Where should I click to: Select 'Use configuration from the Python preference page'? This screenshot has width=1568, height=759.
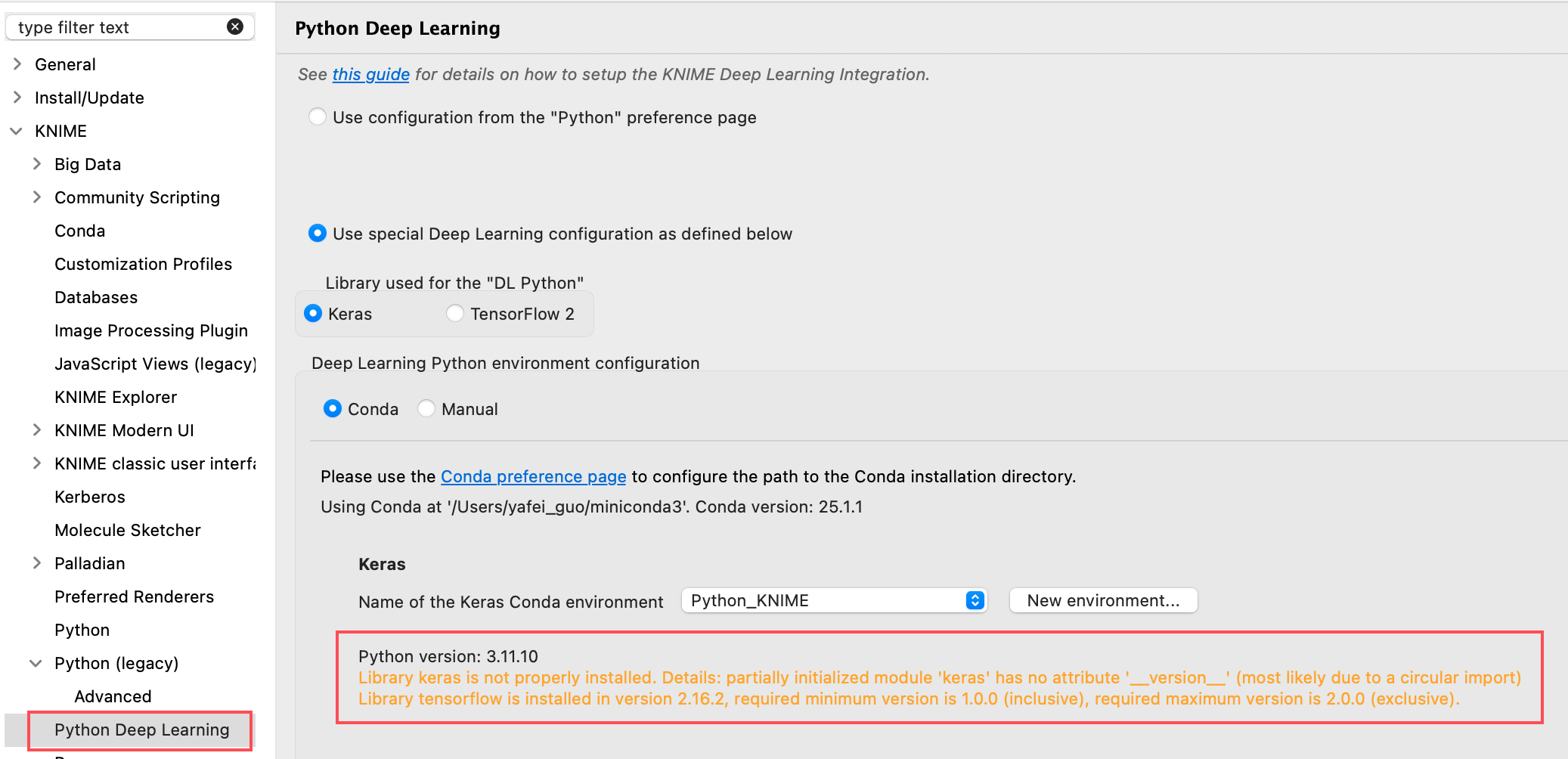318,117
